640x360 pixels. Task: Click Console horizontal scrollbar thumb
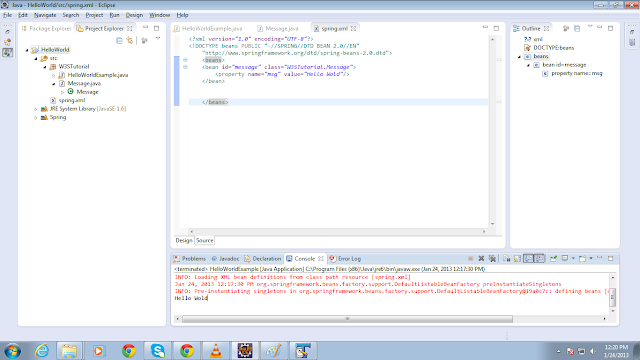pos(347,319)
